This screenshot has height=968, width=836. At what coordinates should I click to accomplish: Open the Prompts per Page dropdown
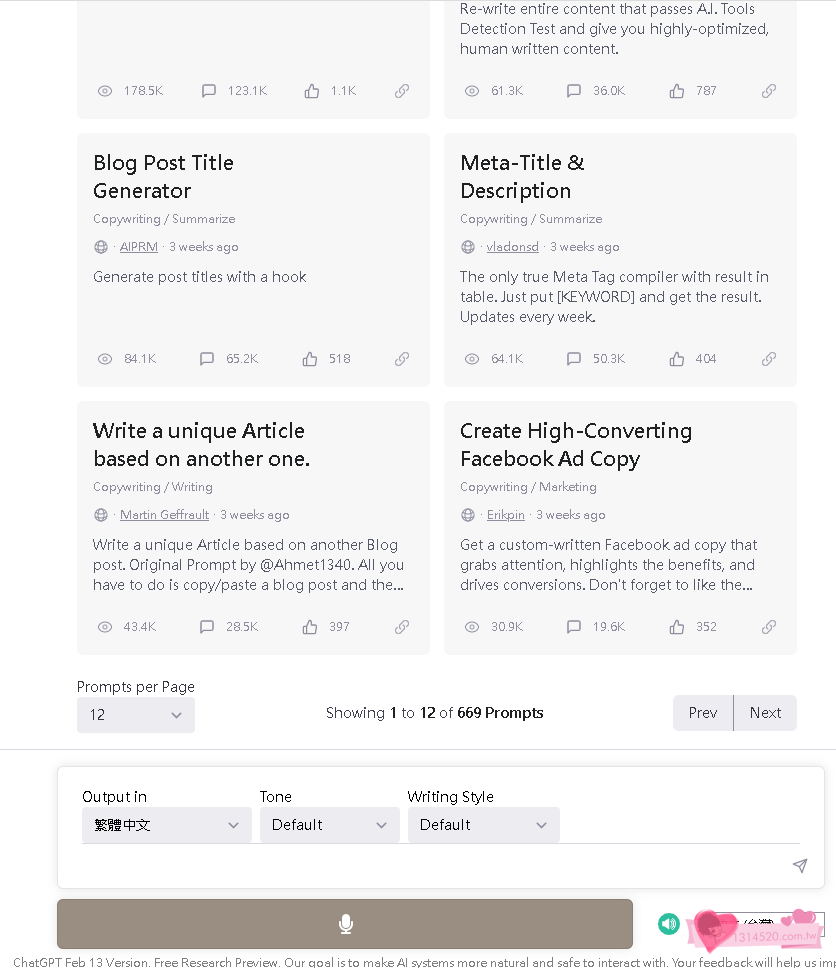point(136,715)
